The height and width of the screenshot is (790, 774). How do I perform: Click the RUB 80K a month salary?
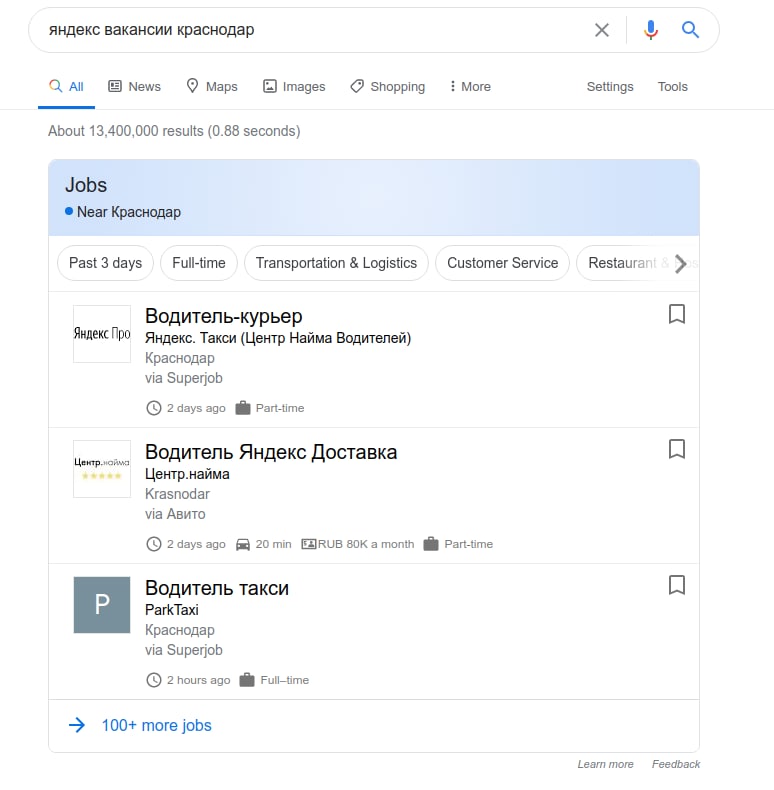[x=366, y=544]
